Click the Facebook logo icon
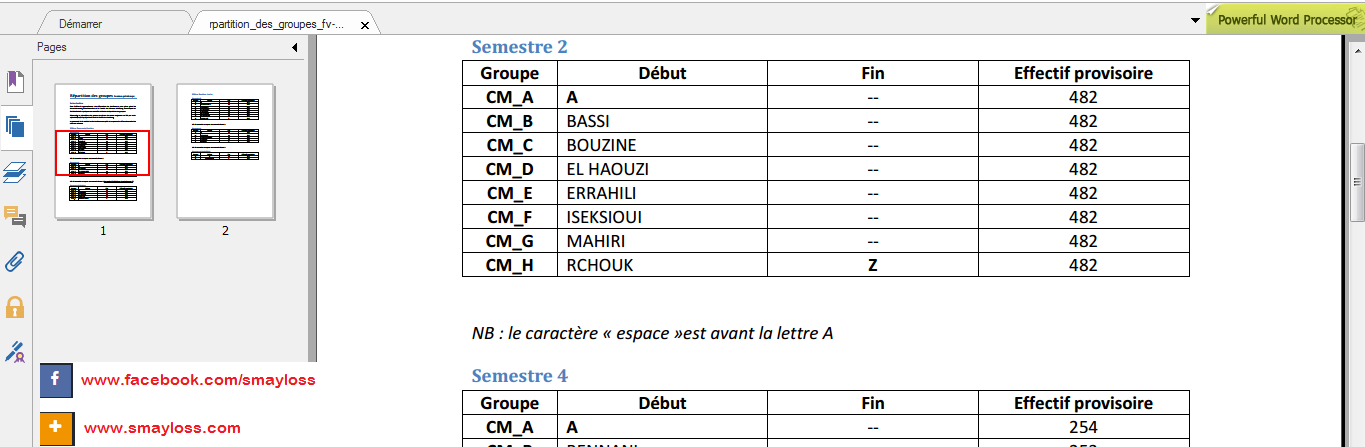The height and width of the screenshot is (447, 1365). click(x=55, y=380)
